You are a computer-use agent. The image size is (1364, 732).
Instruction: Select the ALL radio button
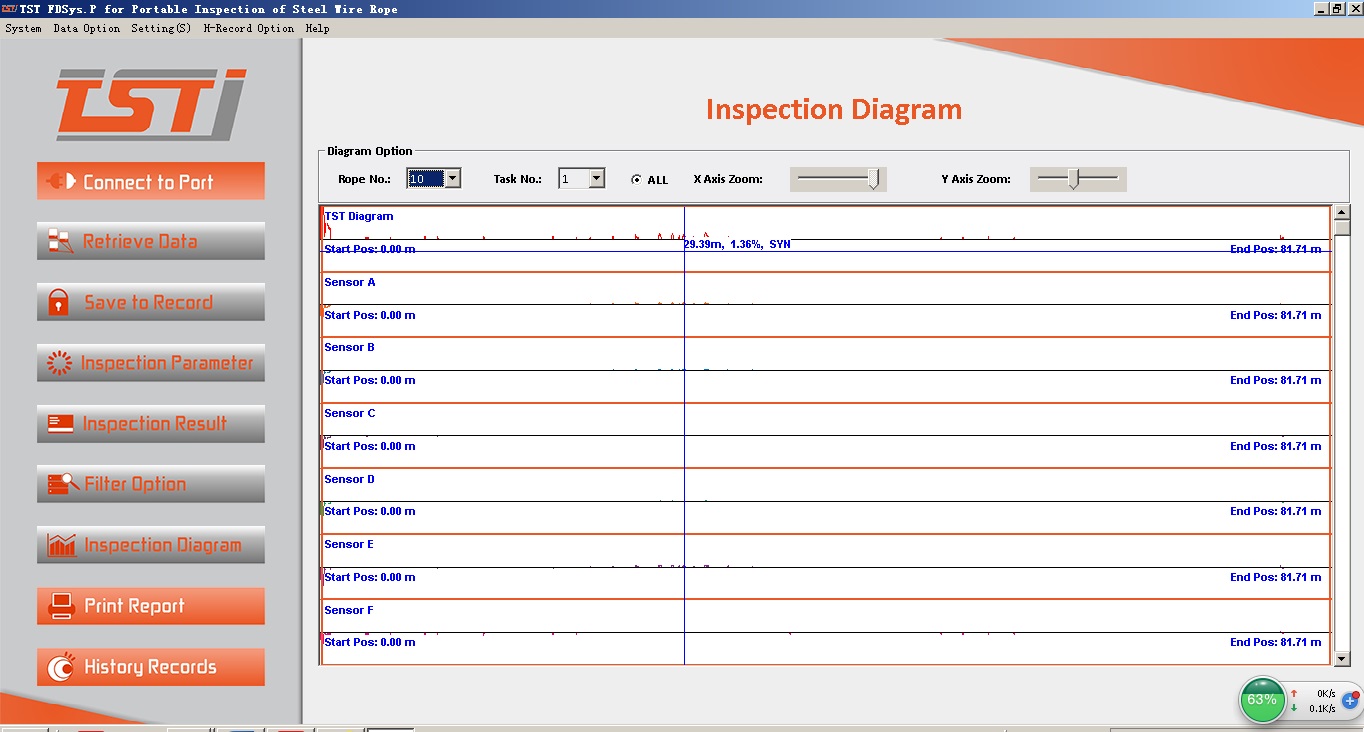[x=637, y=180]
